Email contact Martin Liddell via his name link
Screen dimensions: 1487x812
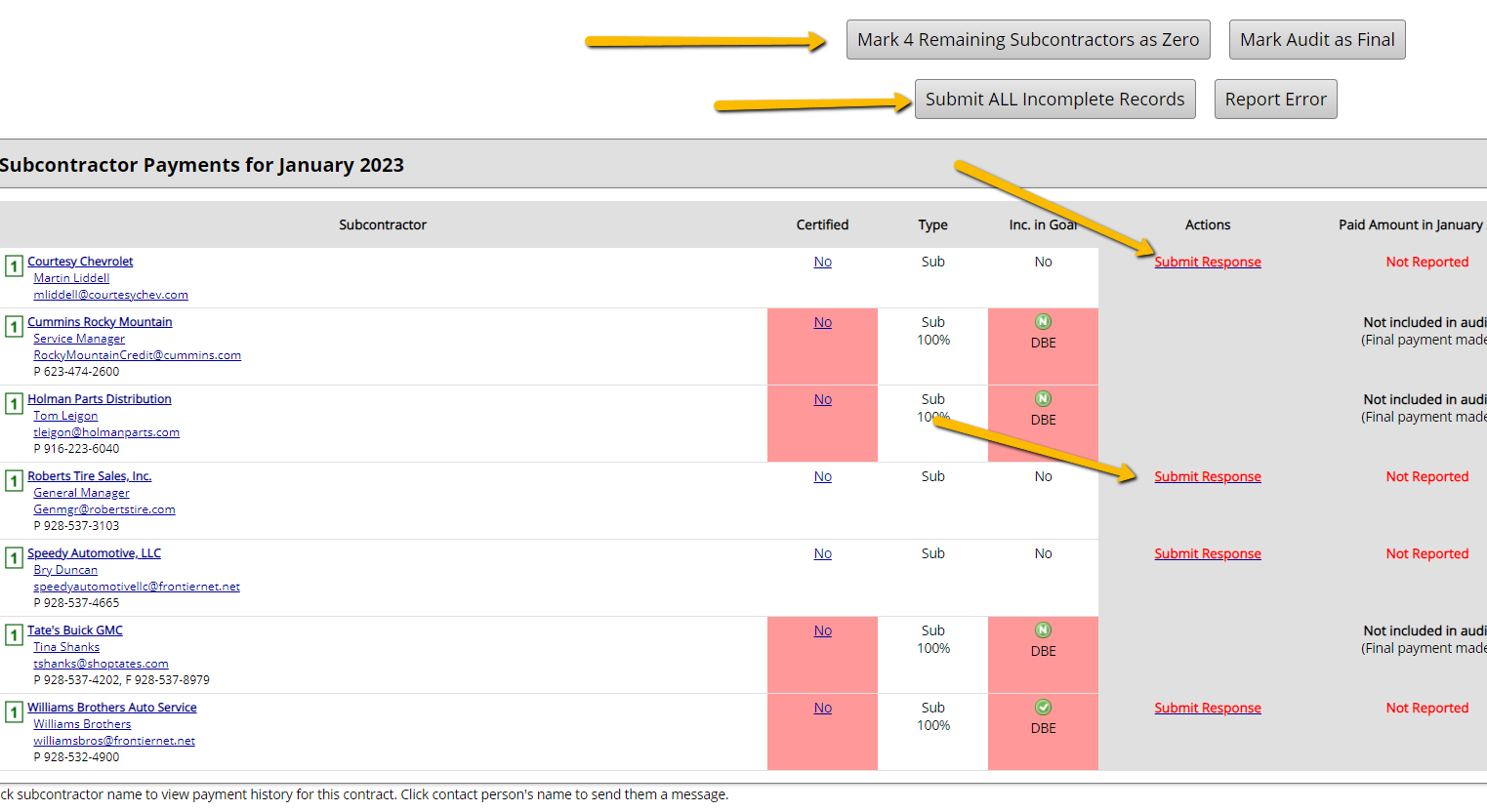pos(70,277)
